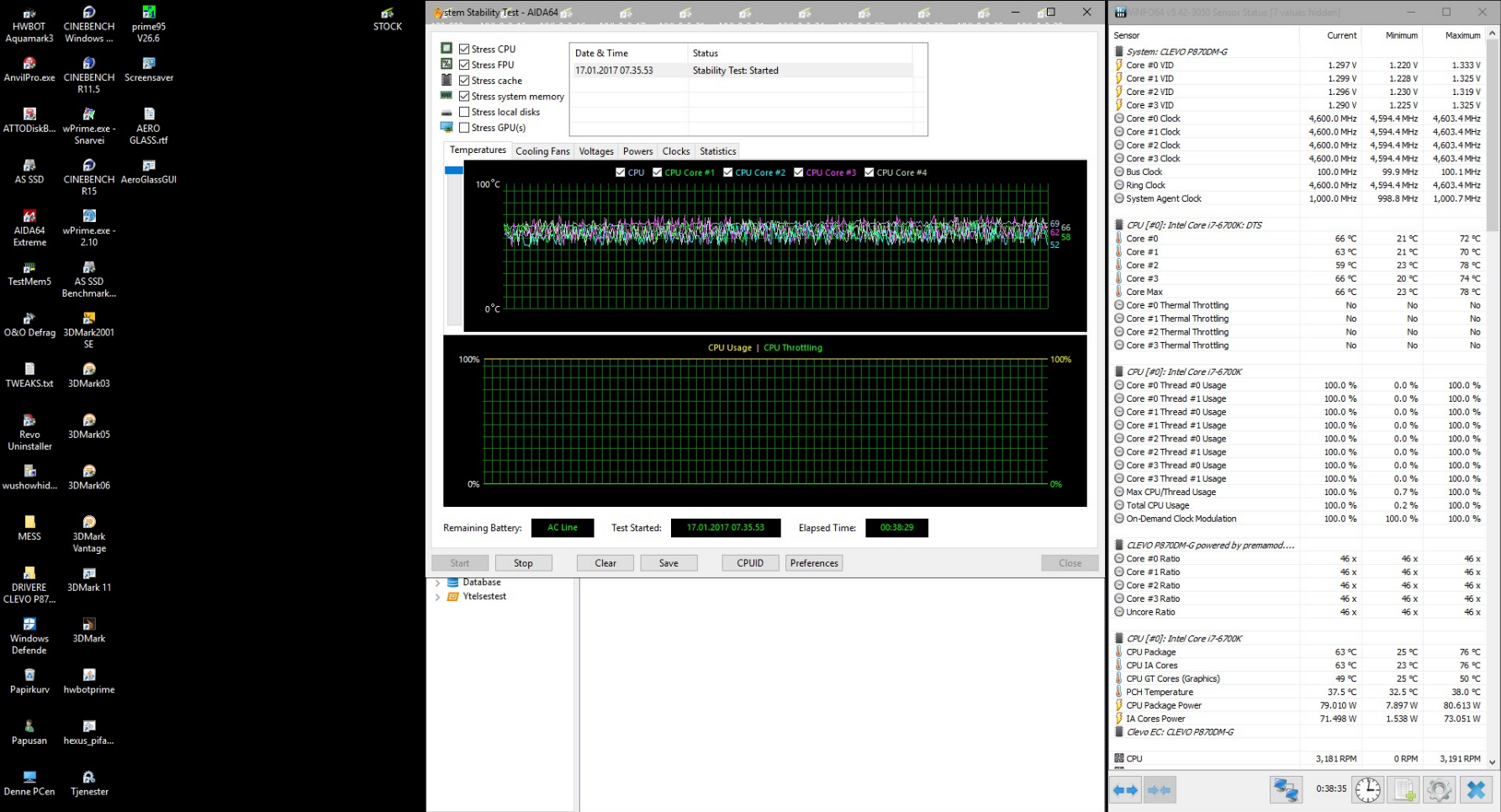Switch to the Cooling Fans tab
The image size is (1501, 812).
(x=542, y=151)
